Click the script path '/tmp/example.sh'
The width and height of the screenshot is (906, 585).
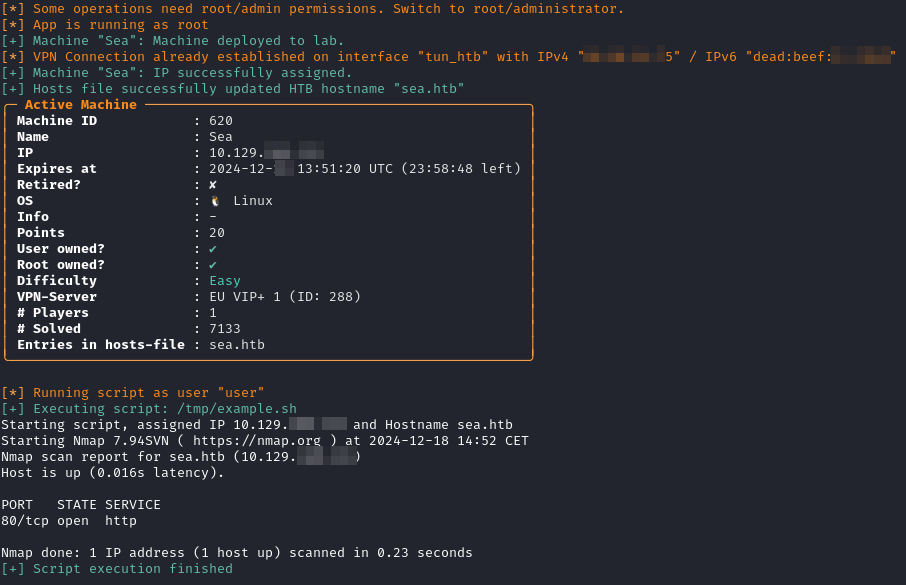coord(237,409)
